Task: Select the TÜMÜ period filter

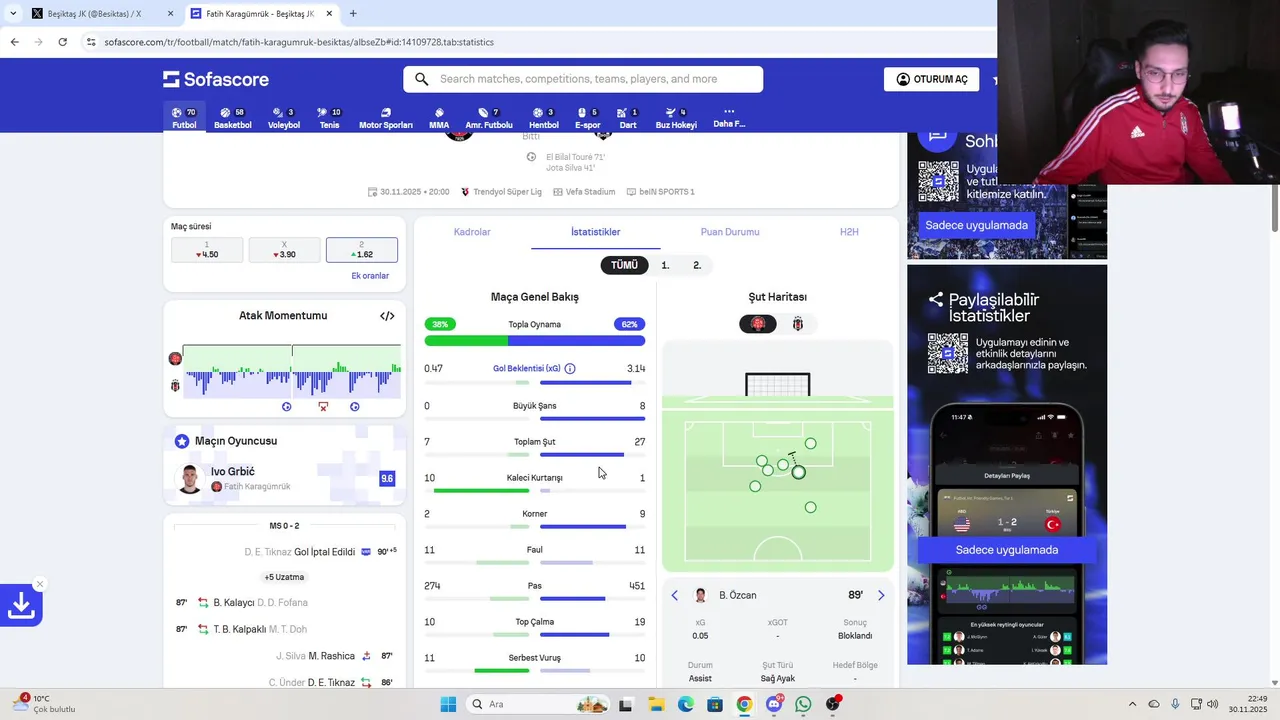Action: coord(624,265)
